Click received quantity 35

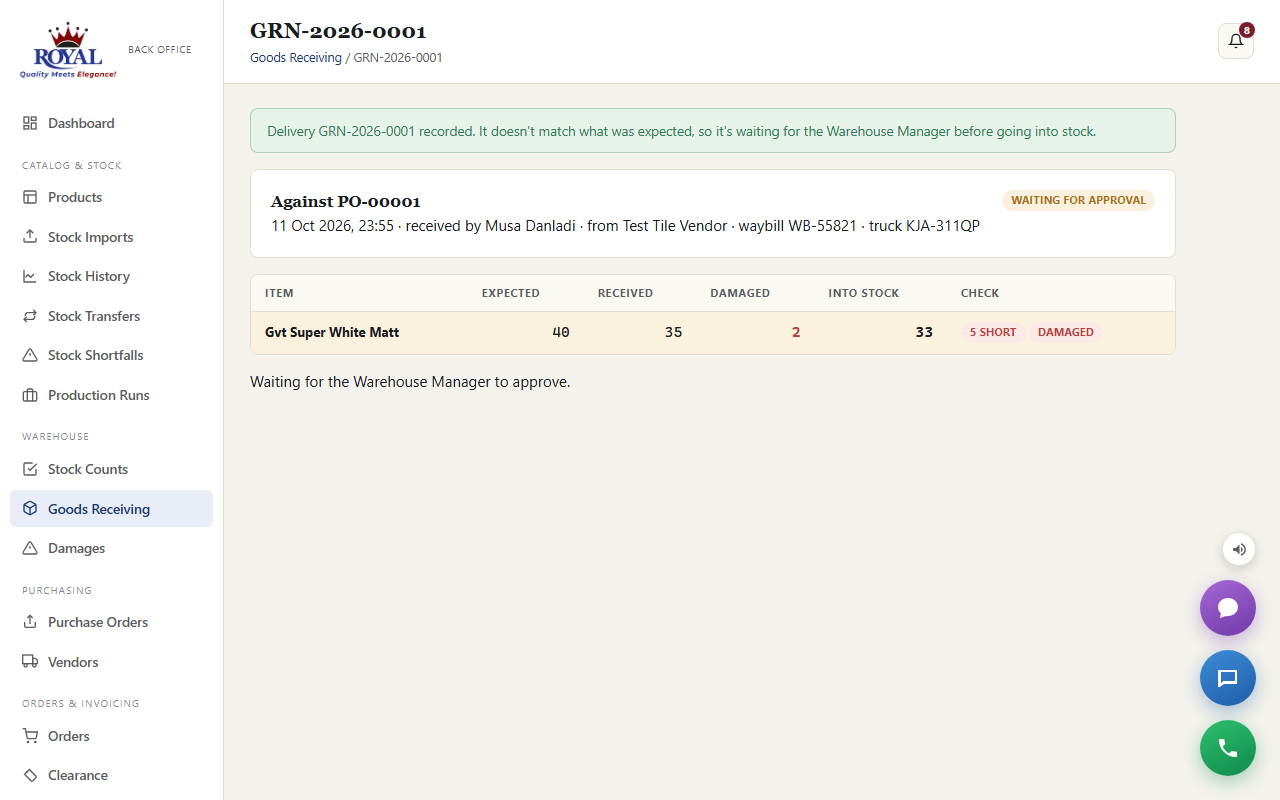click(x=673, y=332)
